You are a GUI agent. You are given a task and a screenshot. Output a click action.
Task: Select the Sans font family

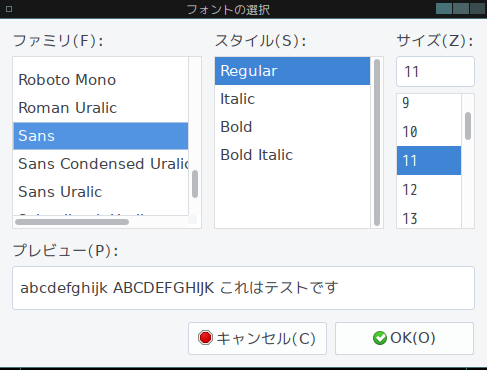tap(101, 136)
